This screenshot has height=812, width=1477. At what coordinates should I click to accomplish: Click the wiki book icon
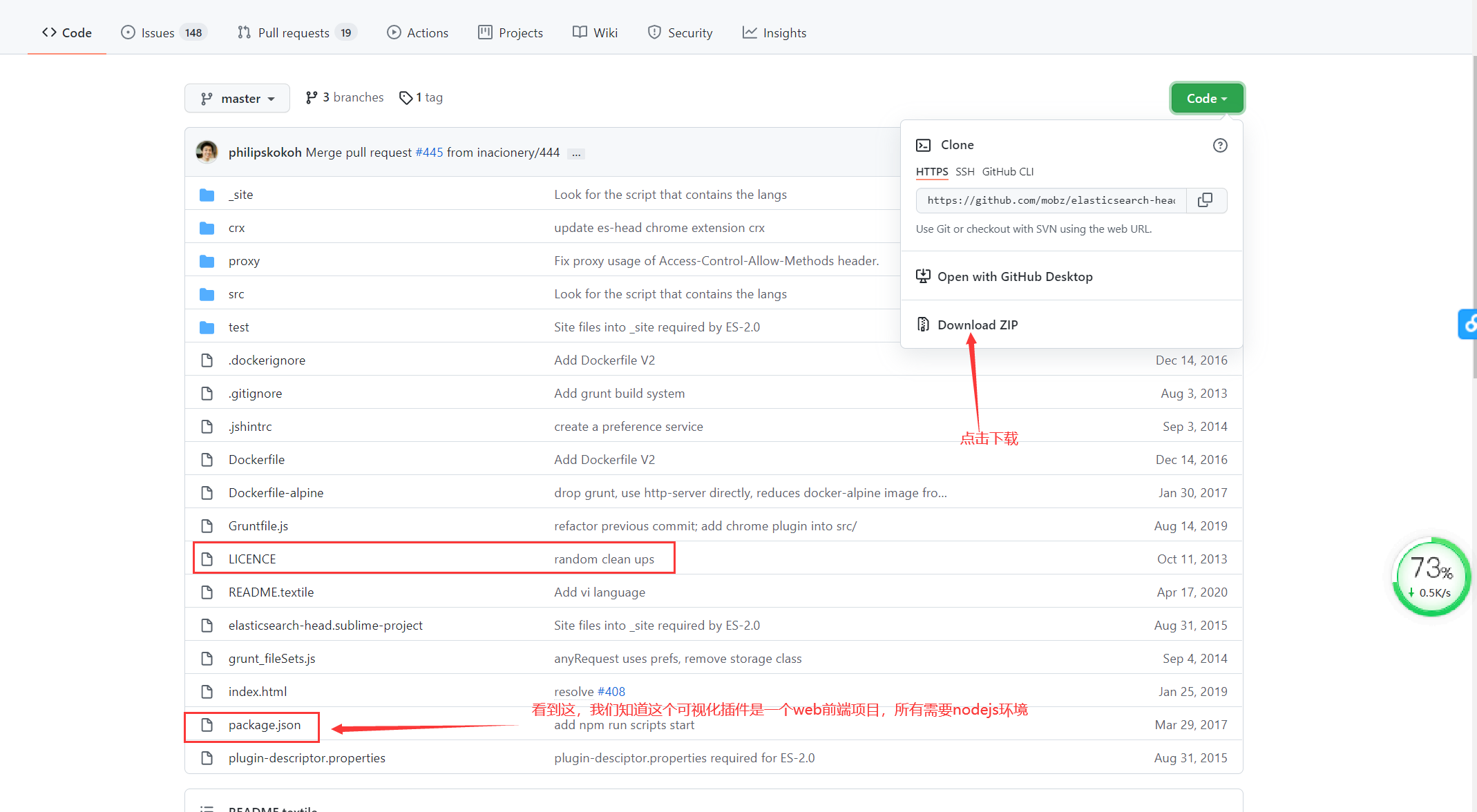pos(579,32)
